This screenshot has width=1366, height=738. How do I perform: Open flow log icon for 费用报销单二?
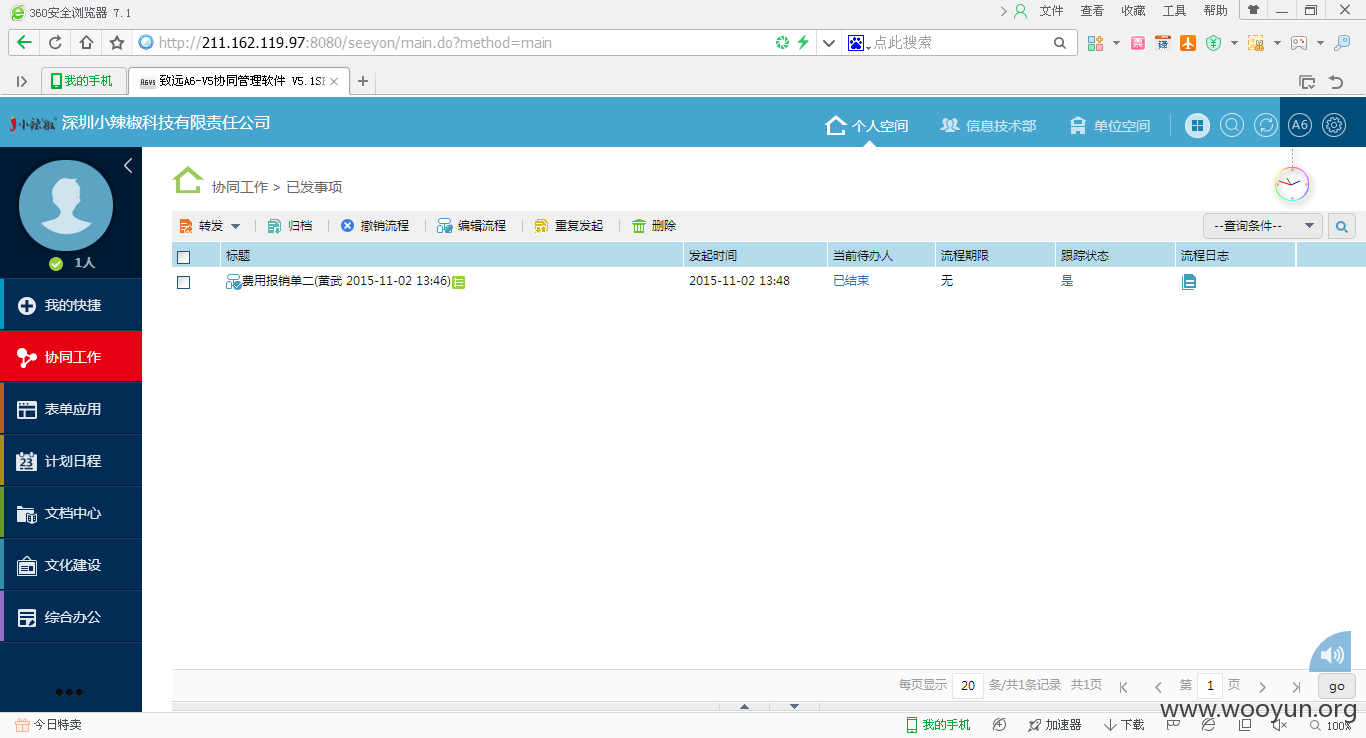(x=1189, y=282)
